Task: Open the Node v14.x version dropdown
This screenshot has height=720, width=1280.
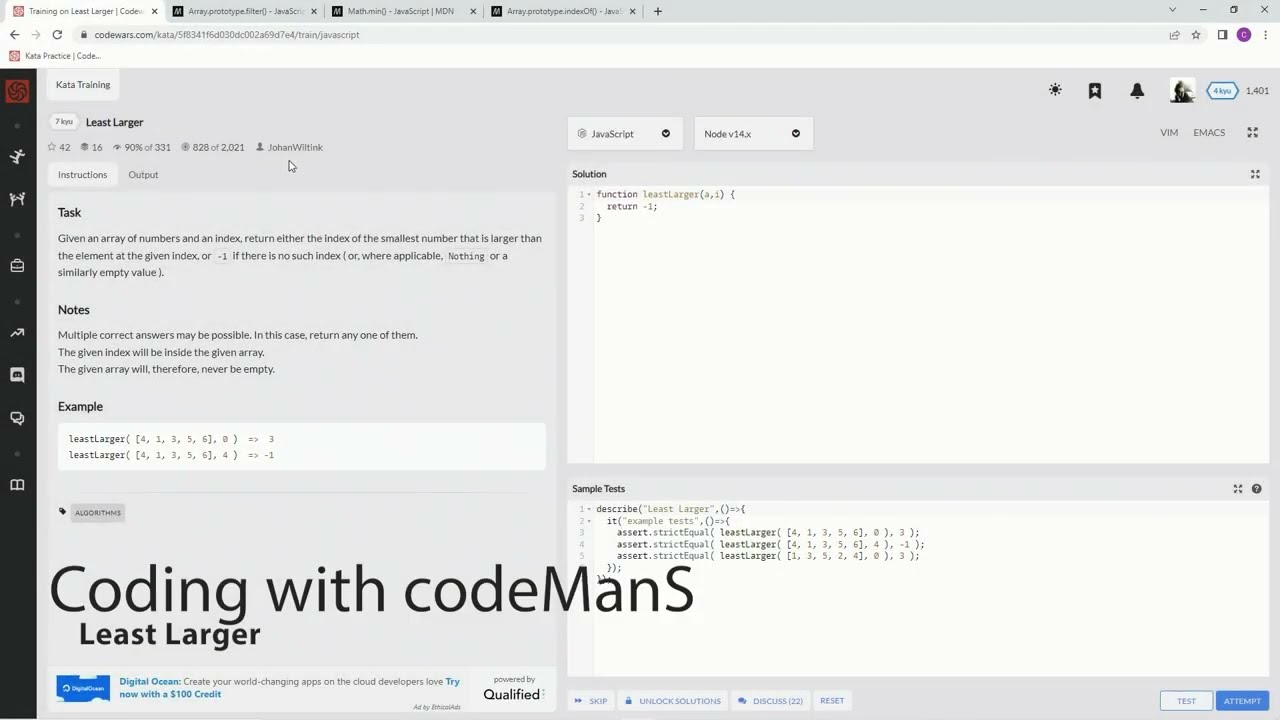Action: coord(753,134)
